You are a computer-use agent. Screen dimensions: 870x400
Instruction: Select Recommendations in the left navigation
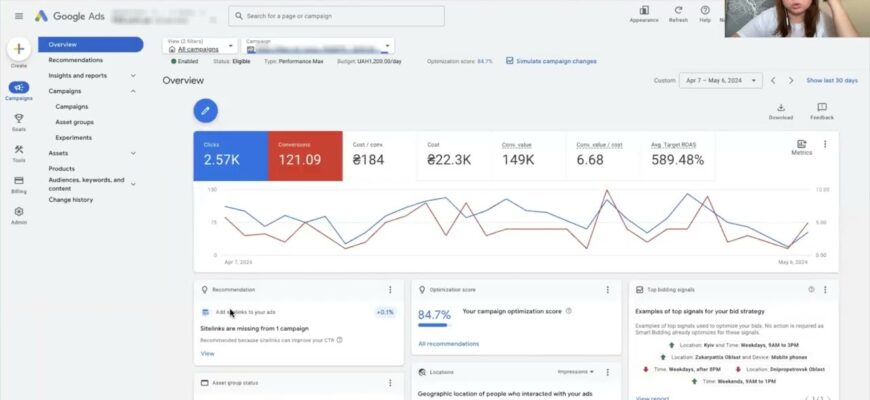click(x=76, y=60)
